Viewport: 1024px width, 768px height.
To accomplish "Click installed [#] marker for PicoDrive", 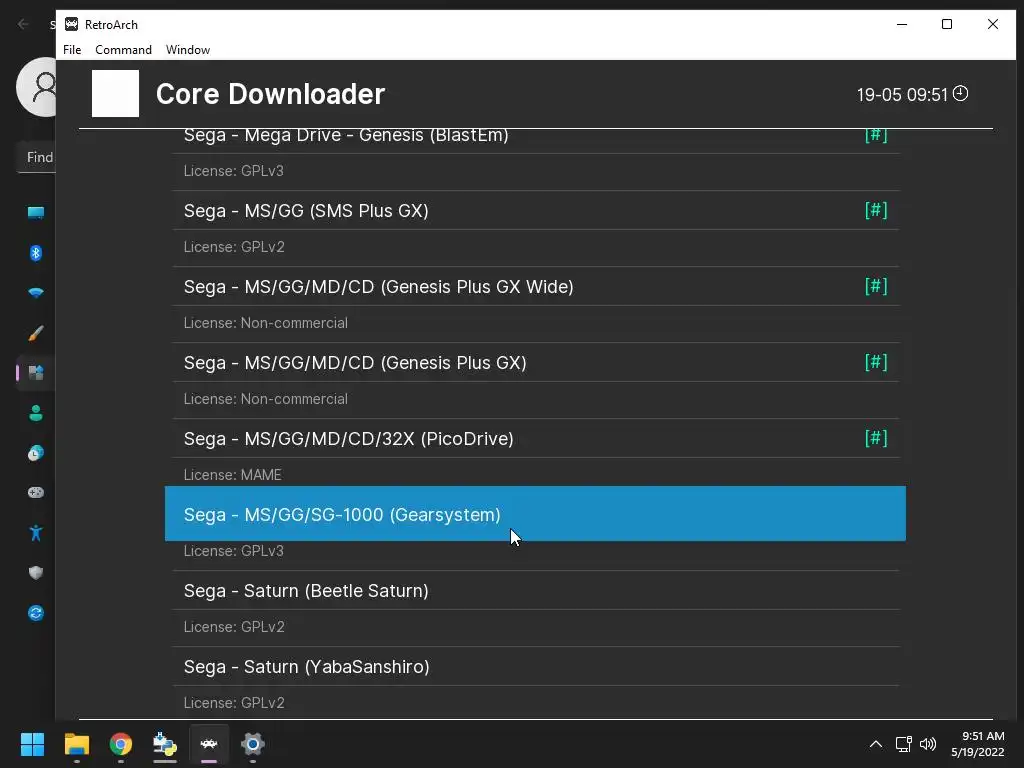I will 876,438.
